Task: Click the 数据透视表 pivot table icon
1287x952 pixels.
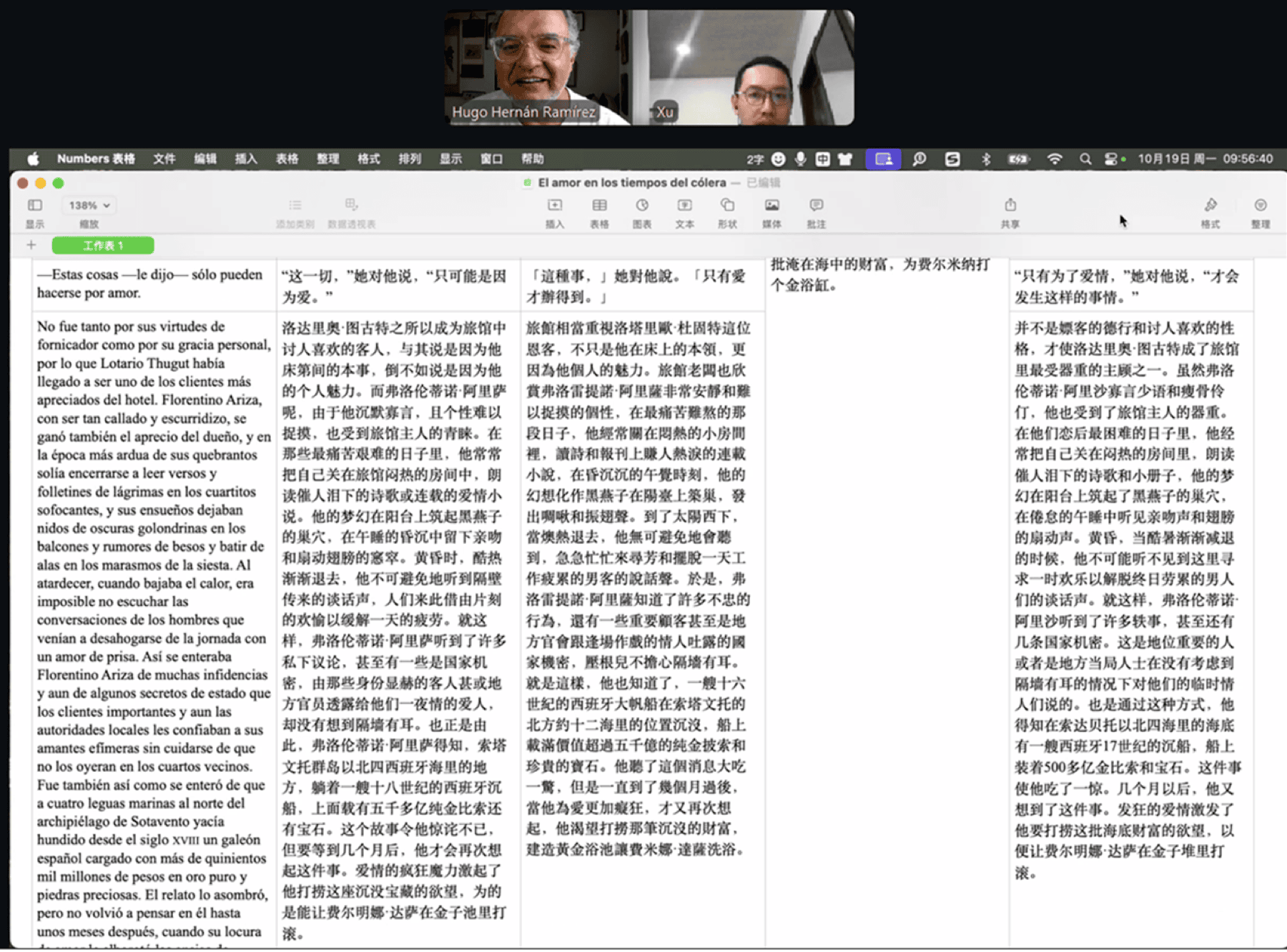Action: click(x=351, y=206)
